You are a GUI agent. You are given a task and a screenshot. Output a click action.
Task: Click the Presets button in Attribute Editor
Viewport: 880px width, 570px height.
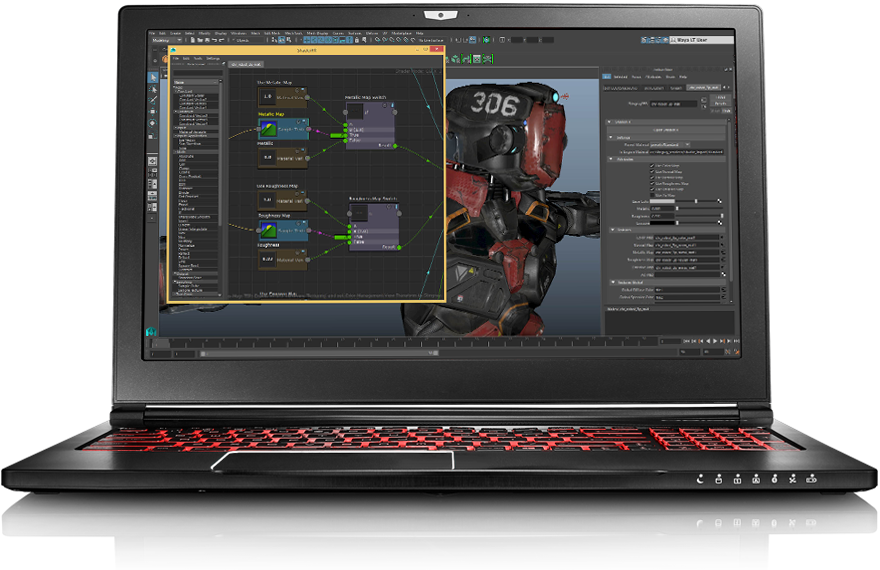(x=720, y=104)
